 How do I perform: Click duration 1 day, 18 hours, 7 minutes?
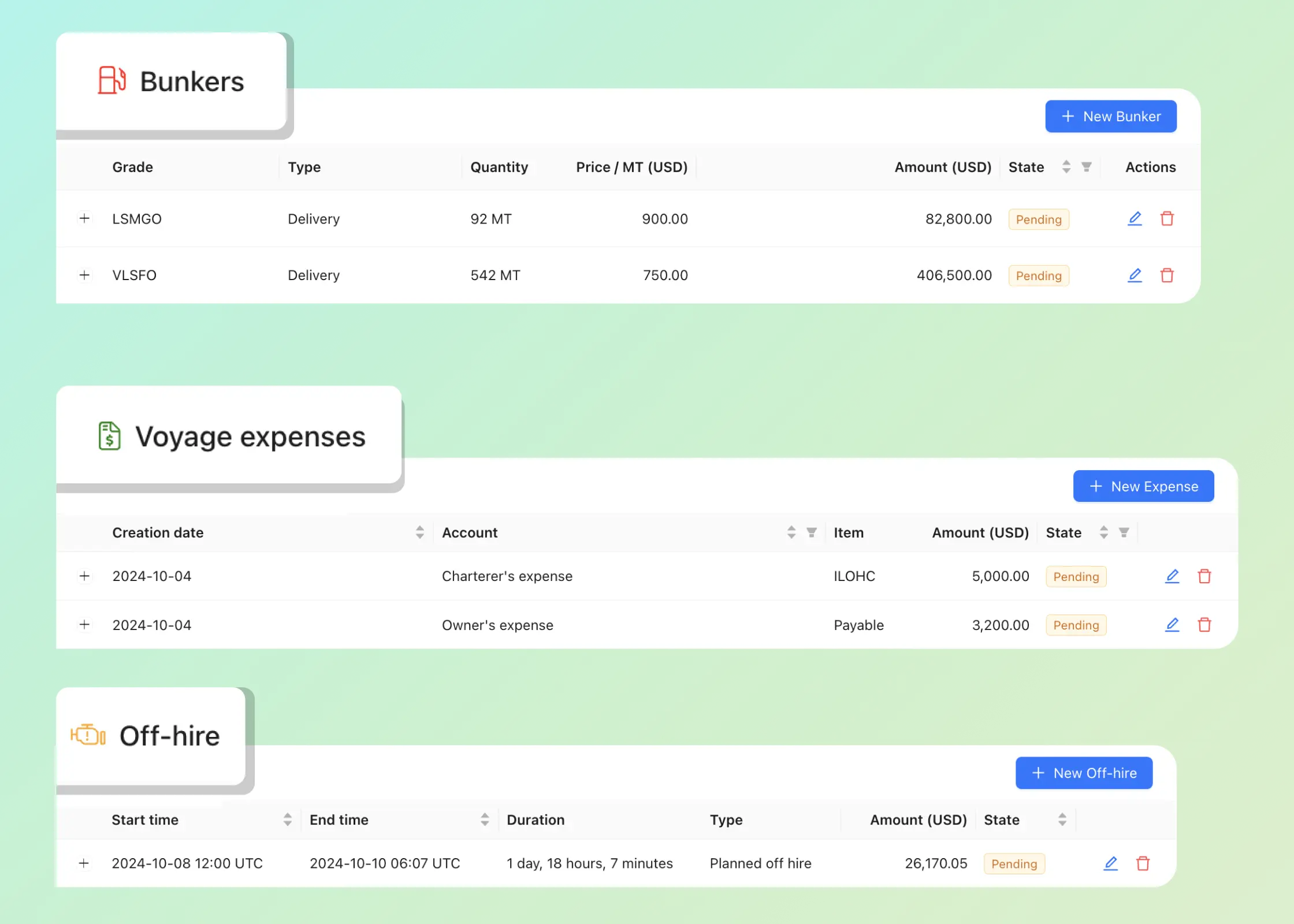click(590, 863)
